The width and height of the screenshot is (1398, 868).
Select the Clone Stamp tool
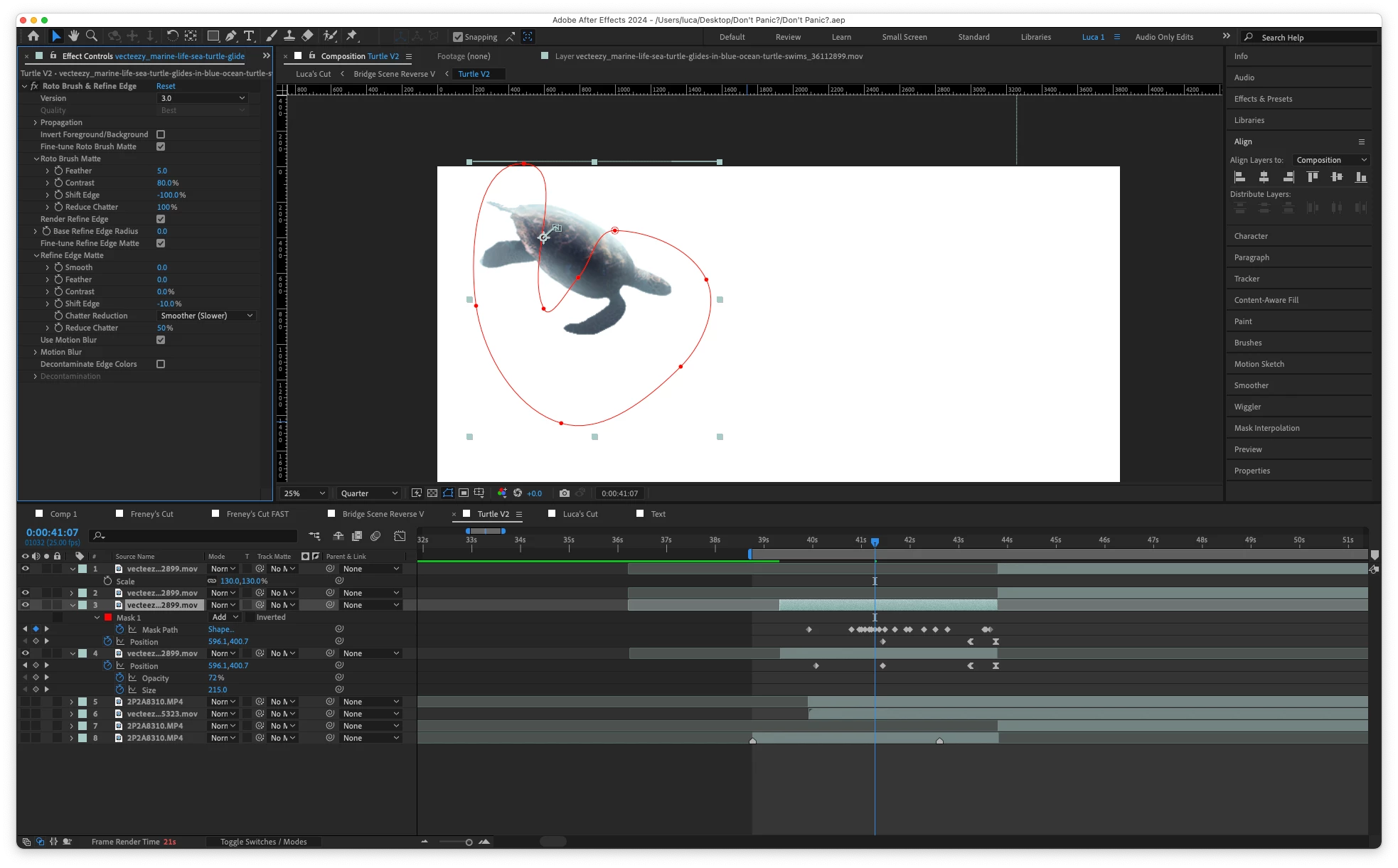pyautogui.click(x=289, y=36)
